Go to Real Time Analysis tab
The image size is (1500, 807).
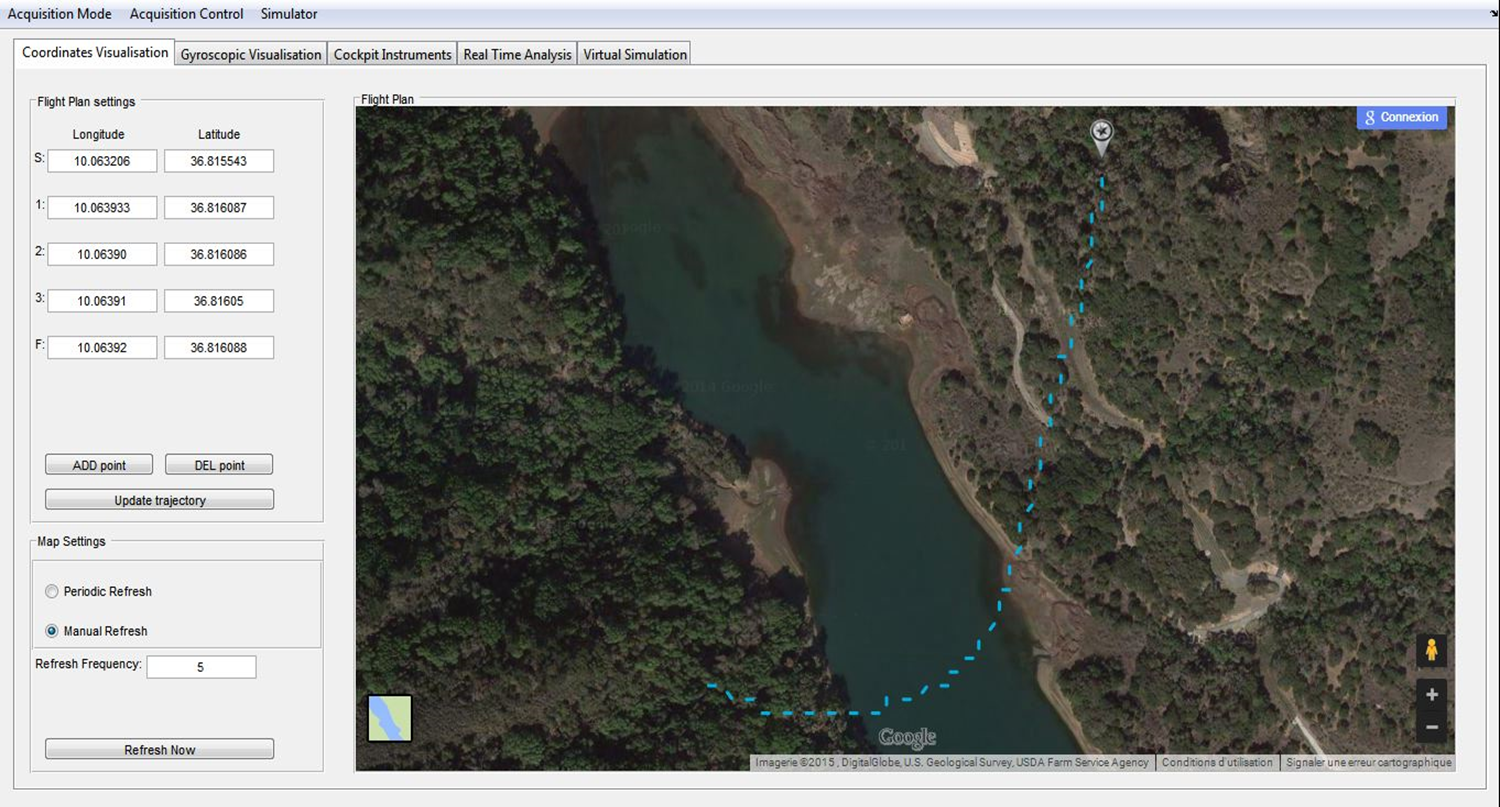[517, 55]
